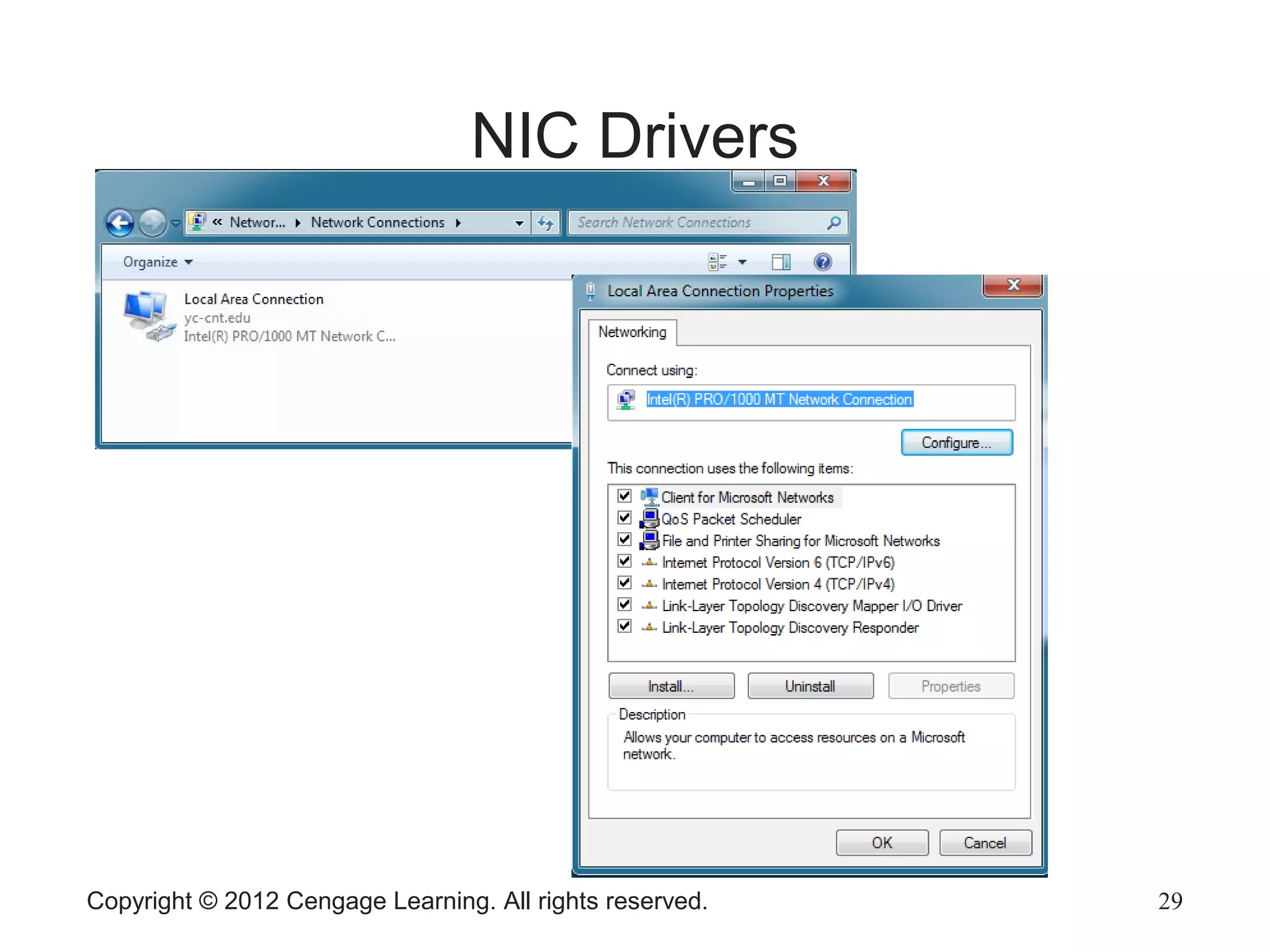Click the network icon in address bar
Screen dimensions: 1270x952
[198, 222]
